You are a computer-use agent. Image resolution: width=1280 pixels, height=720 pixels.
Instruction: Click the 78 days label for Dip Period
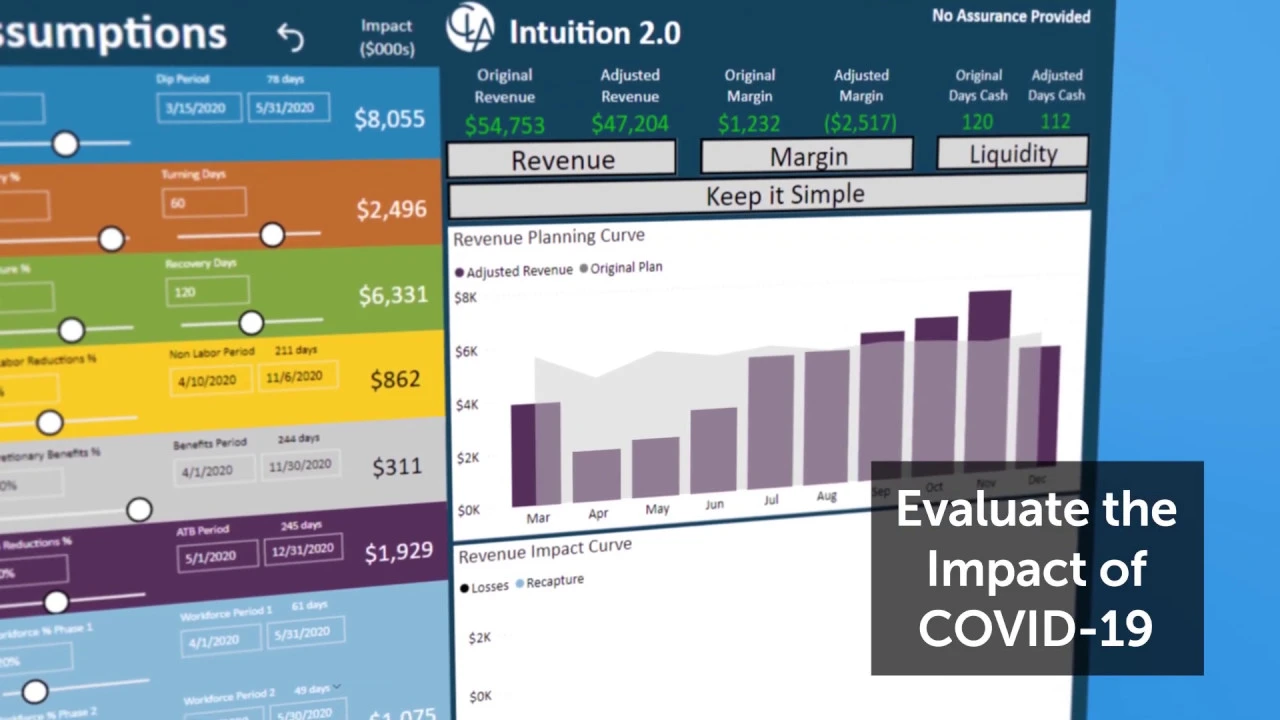(x=286, y=79)
